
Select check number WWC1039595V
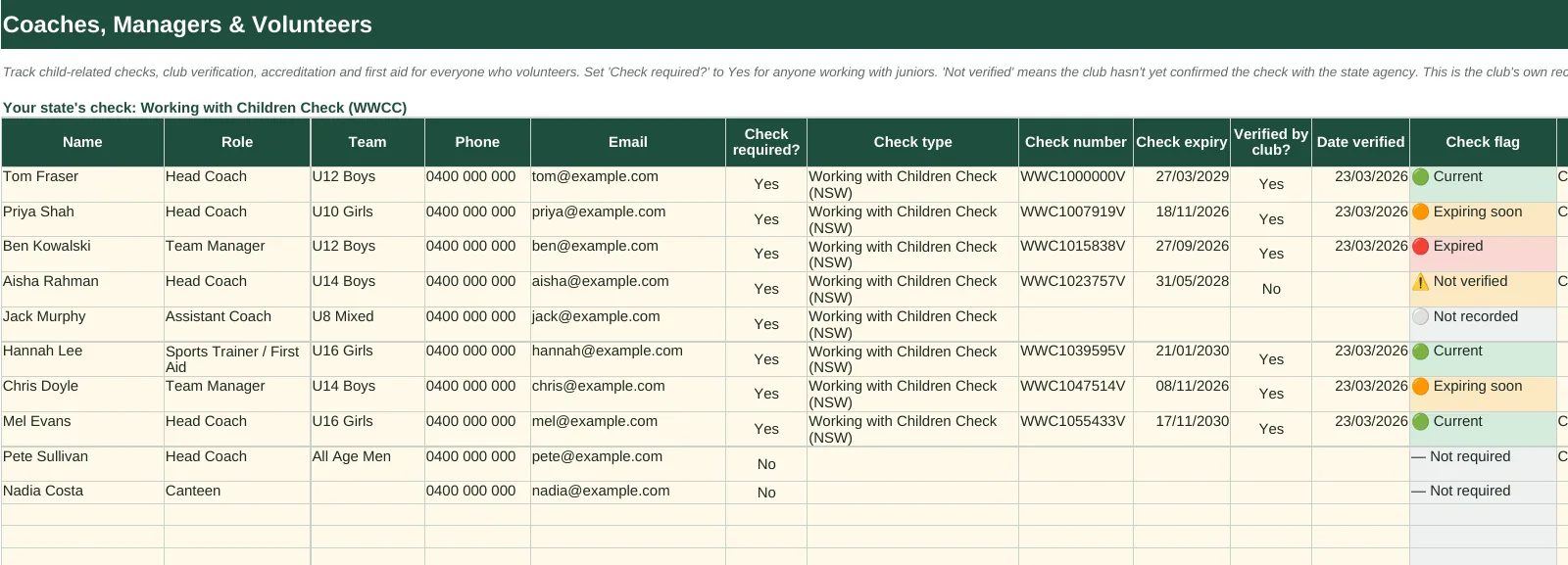(x=1076, y=359)
